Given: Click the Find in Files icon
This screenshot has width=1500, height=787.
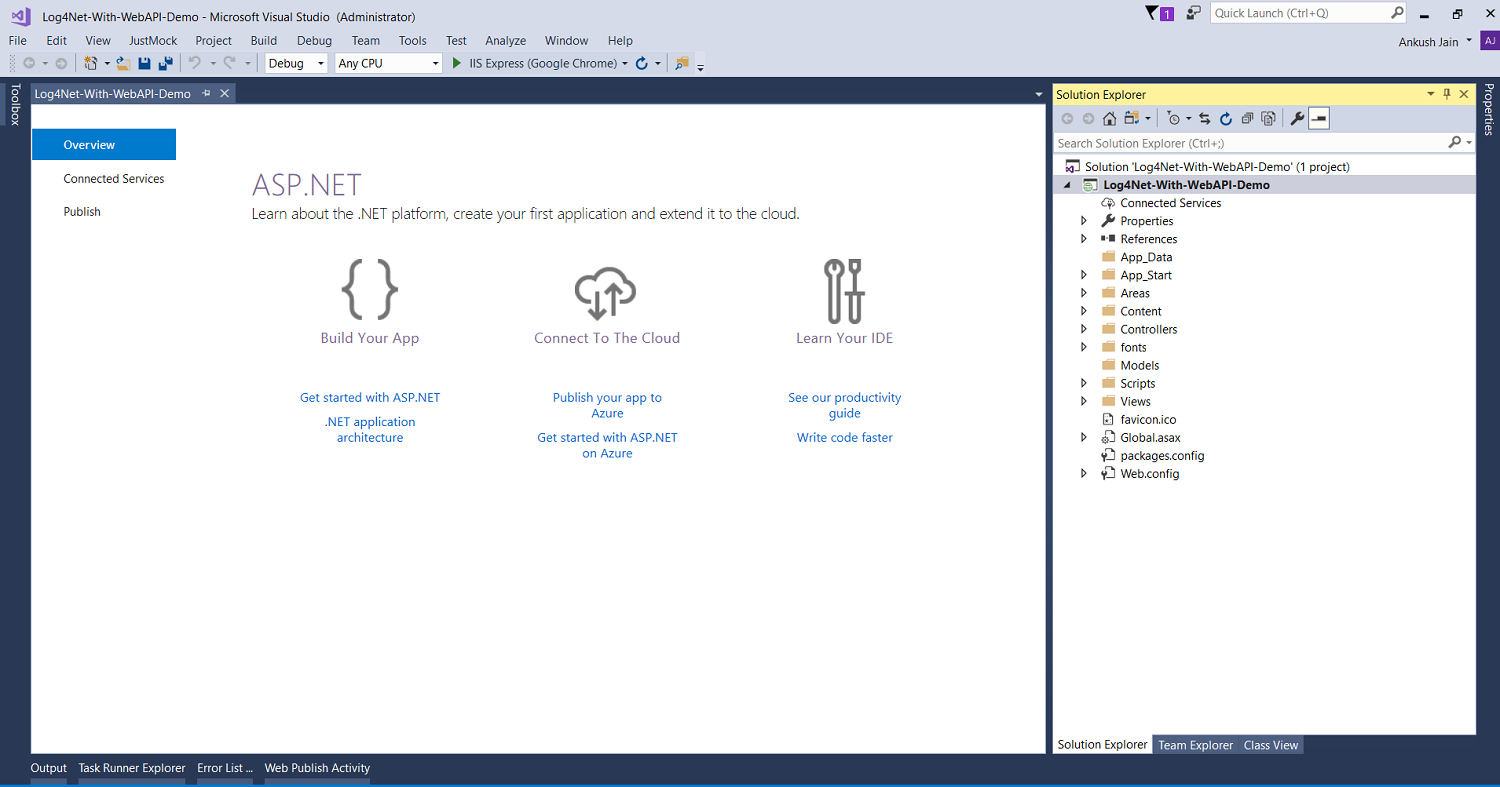Looking at the screenshot, I should (682, 63).
